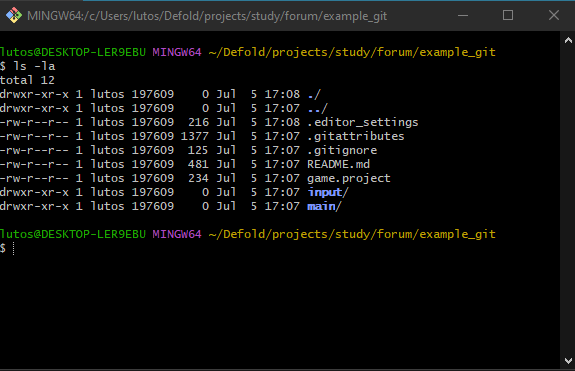Click the file size '481' value
Image resolution: width=575 pixels, height=371 pixels.
(x=198, y=164)
